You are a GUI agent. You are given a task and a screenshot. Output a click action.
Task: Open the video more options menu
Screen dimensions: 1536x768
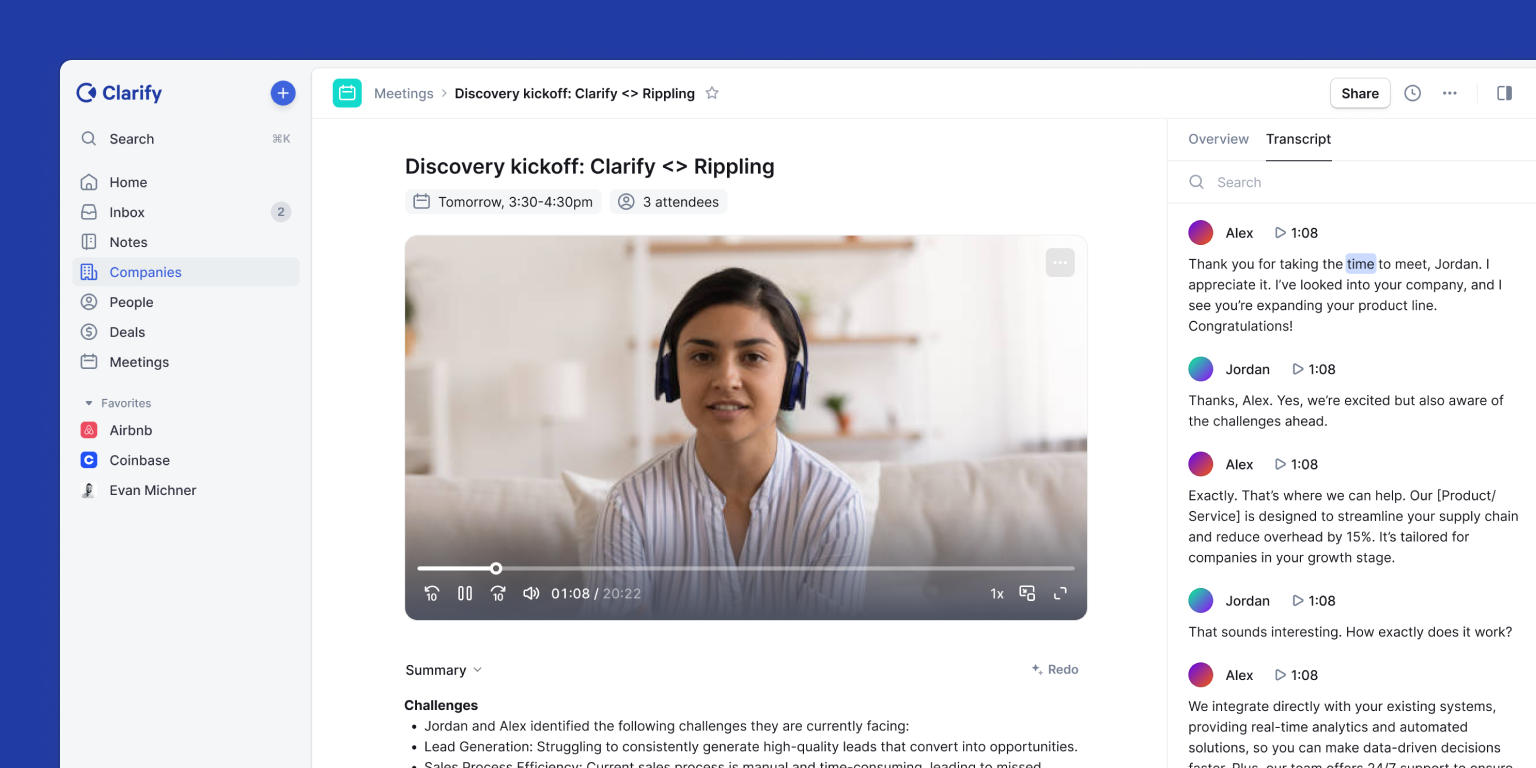[x=1060, y=263]
